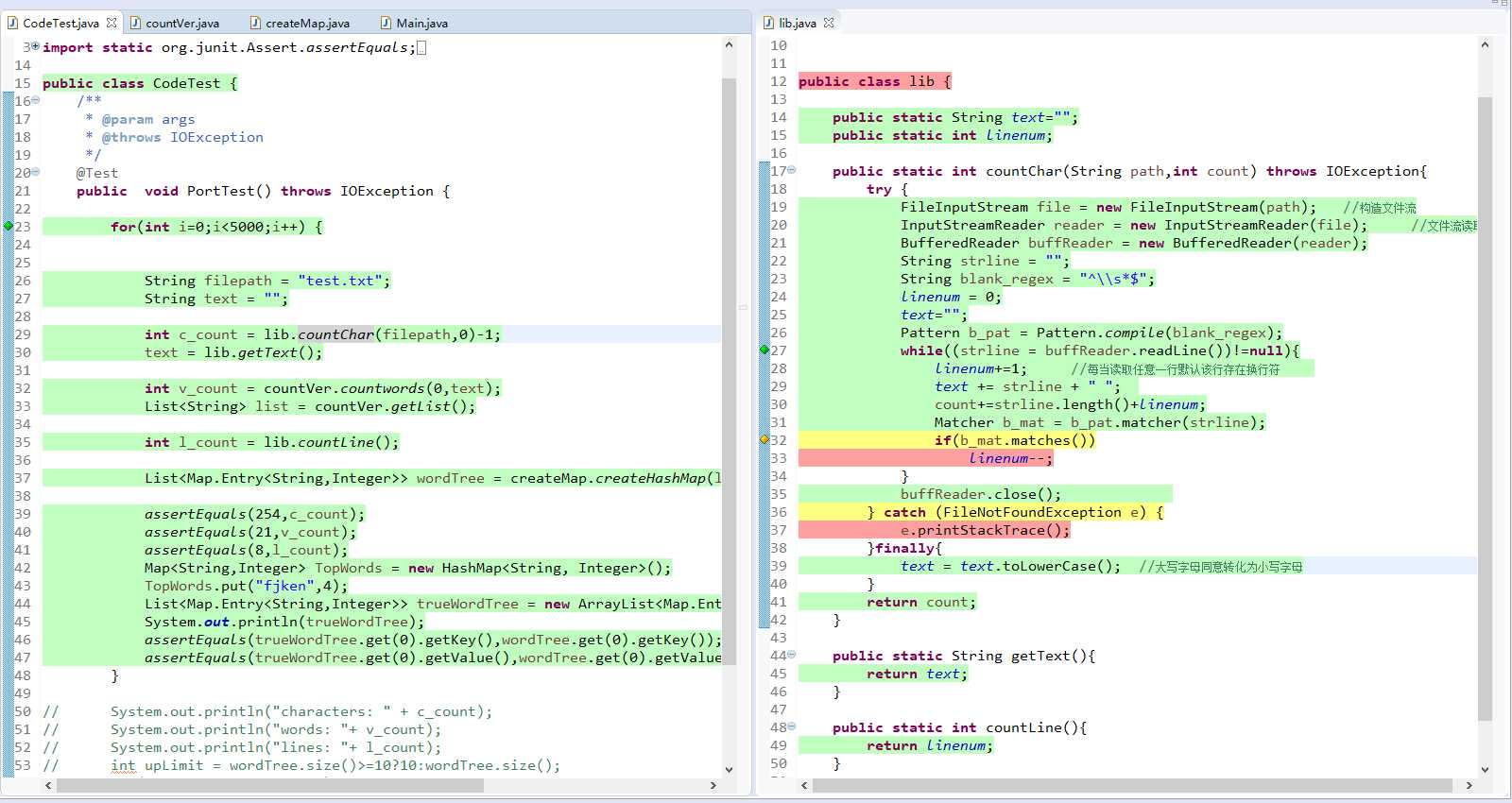
Task: Switch to the createMap.java tab
Action: (x=307, y=23)
